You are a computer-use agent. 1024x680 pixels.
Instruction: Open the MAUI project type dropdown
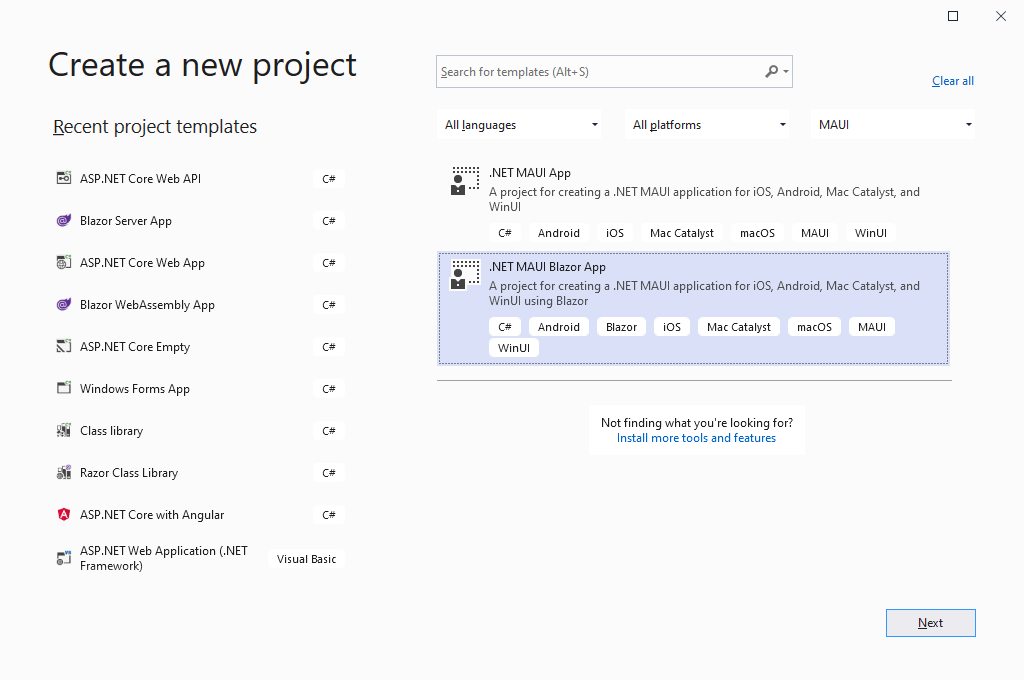(893, 124)
